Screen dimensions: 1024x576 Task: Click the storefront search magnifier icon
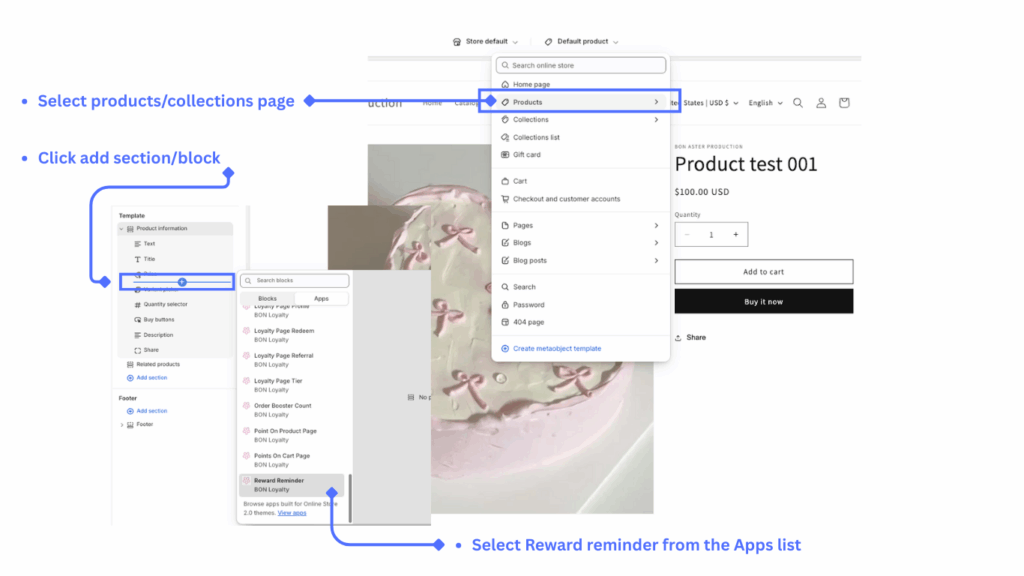click(798, 102)
